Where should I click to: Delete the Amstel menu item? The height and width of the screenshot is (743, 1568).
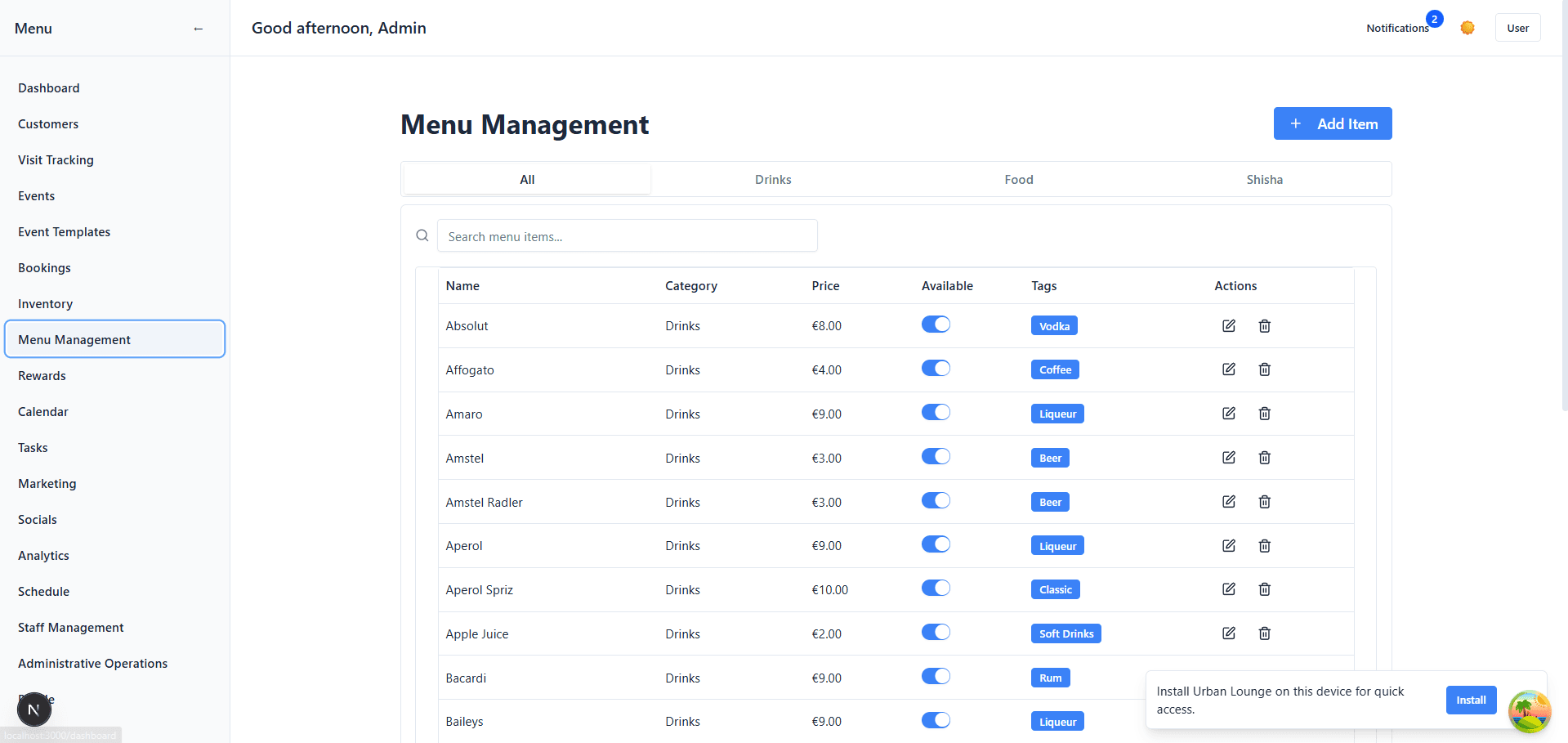pos(1264,458)
